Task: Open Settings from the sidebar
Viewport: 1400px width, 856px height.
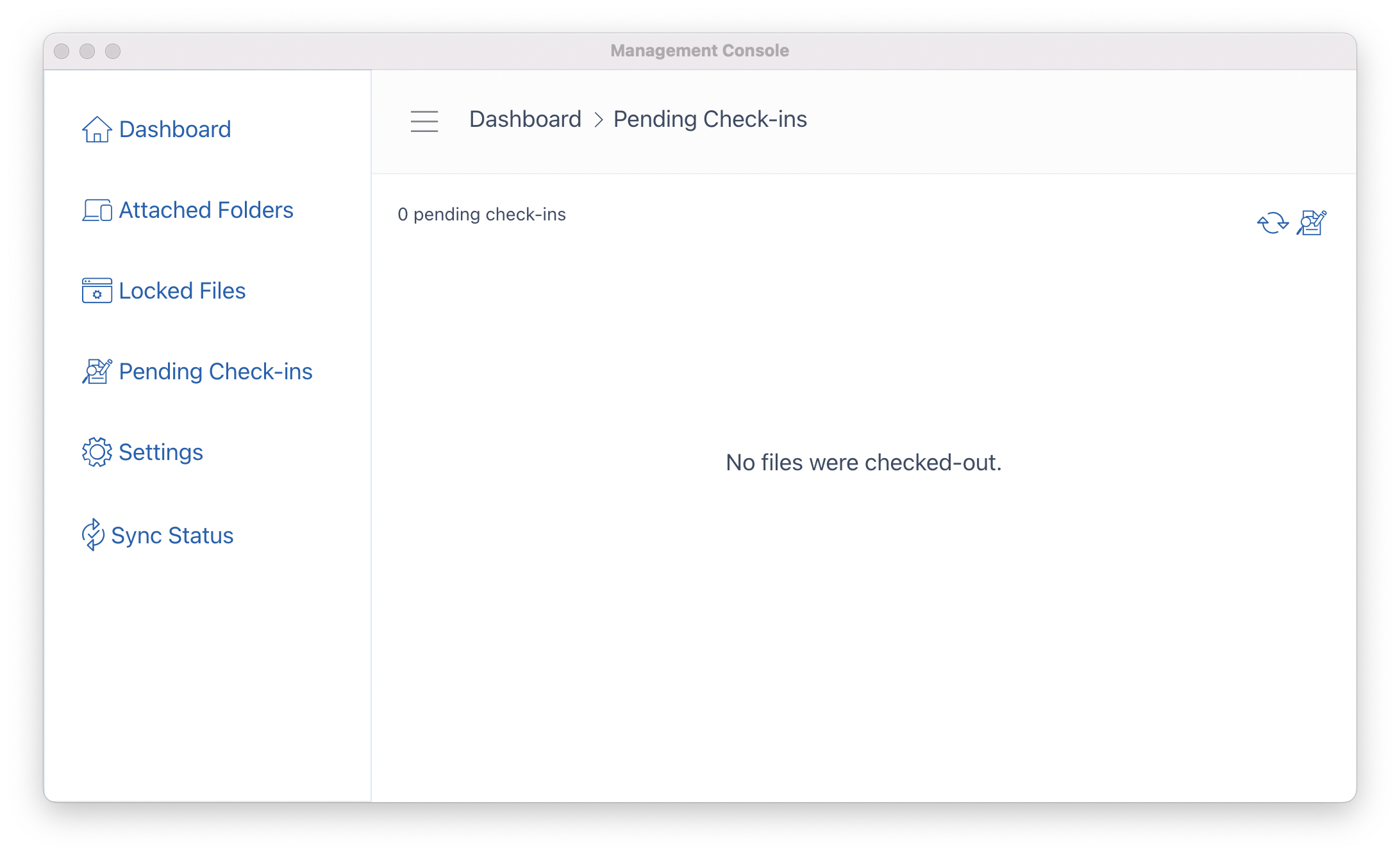Action: tap(161, 452)
